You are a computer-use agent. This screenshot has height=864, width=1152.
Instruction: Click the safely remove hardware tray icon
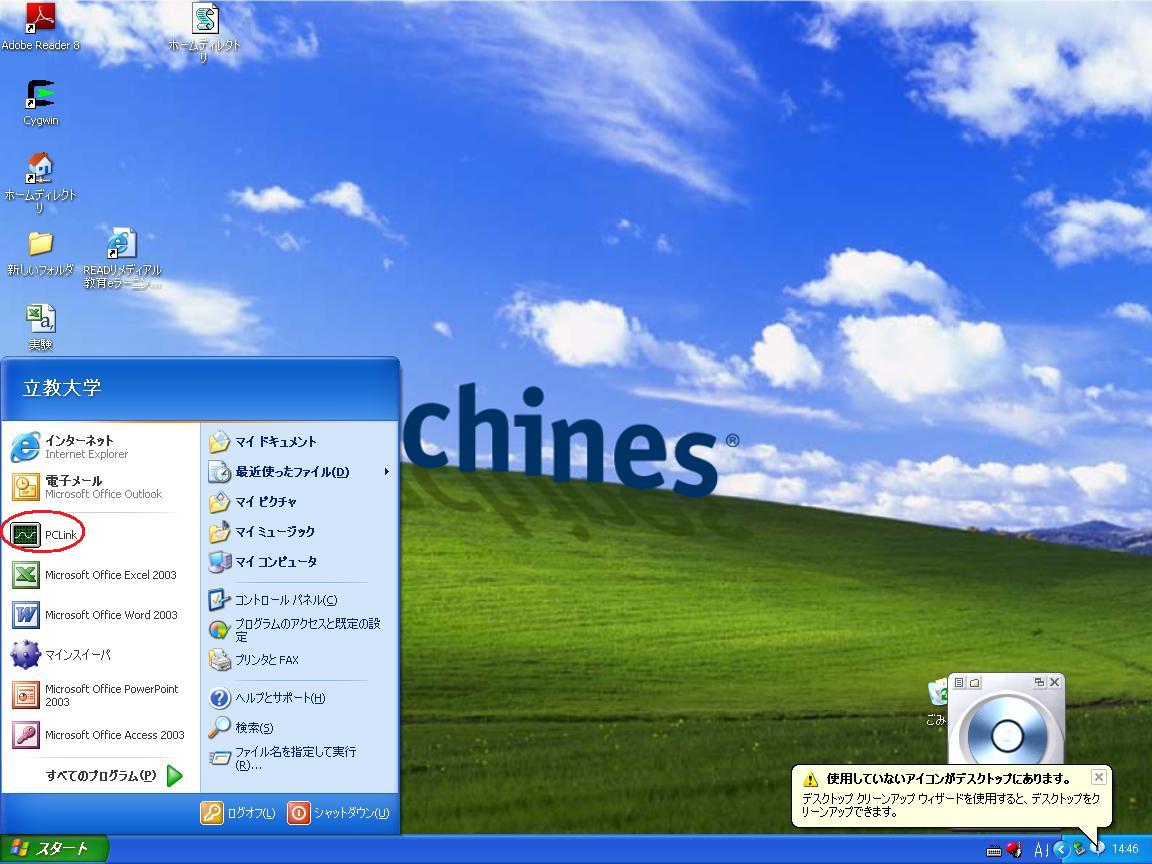click(1079, 849)
